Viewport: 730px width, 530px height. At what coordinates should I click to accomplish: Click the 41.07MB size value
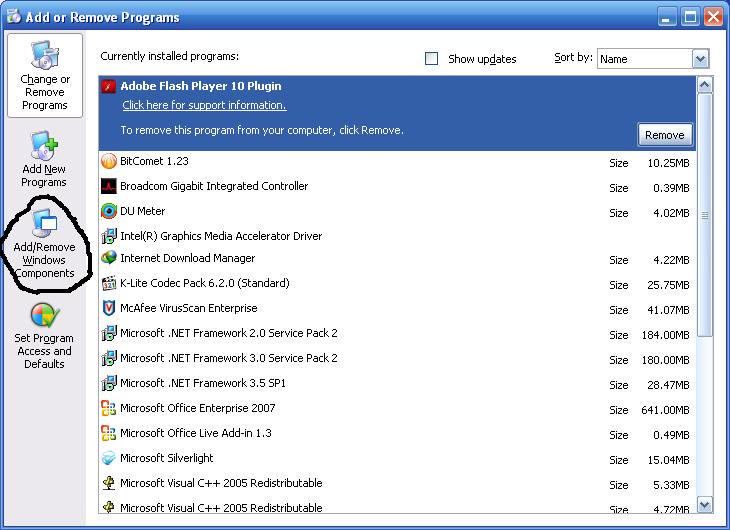[669, 310]
